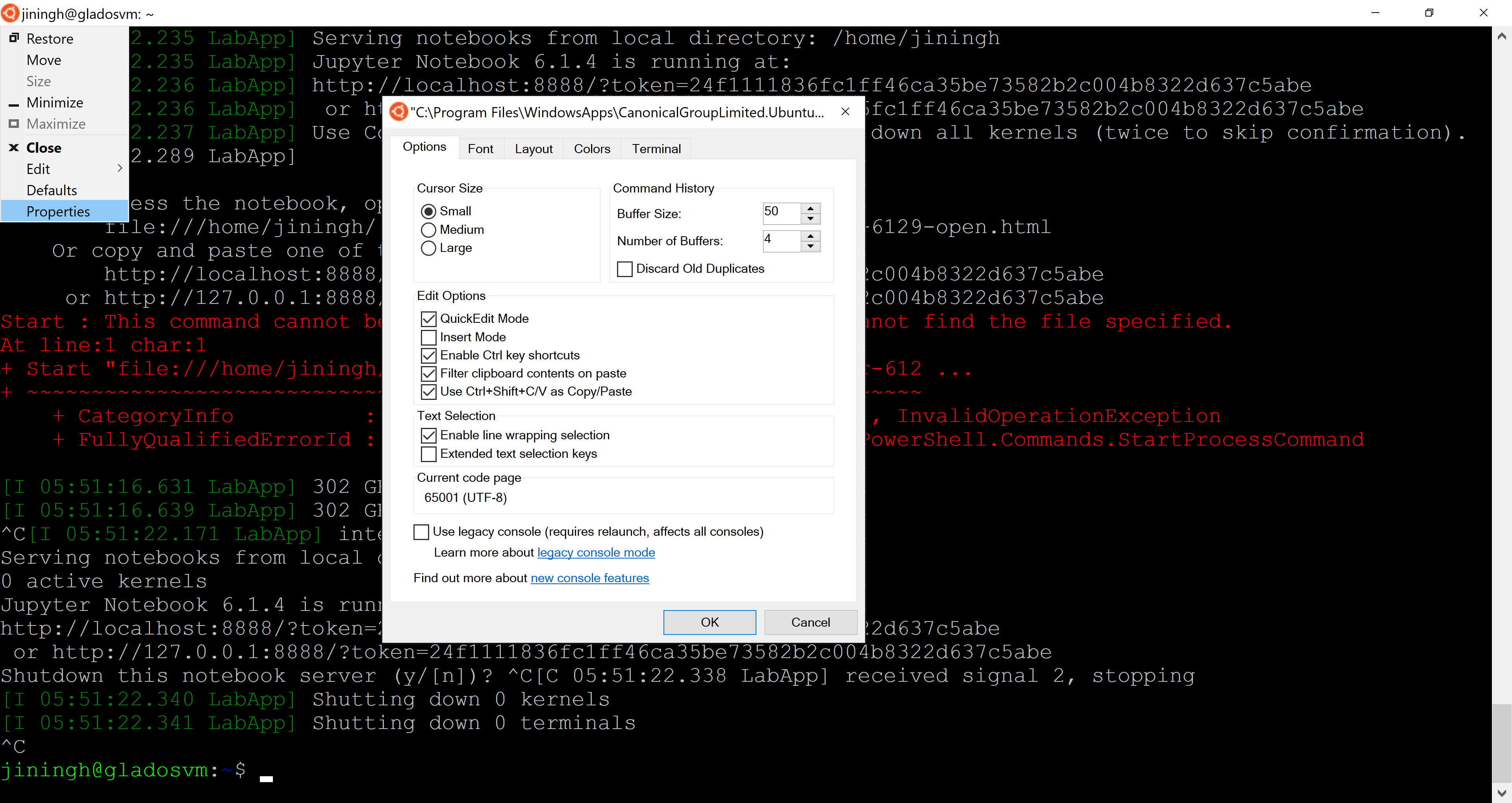Click the Ubuntu icon in the properties dialog title
This screenshot has height=803, width=1512.
pyautogui.click(x=398, y=111)
